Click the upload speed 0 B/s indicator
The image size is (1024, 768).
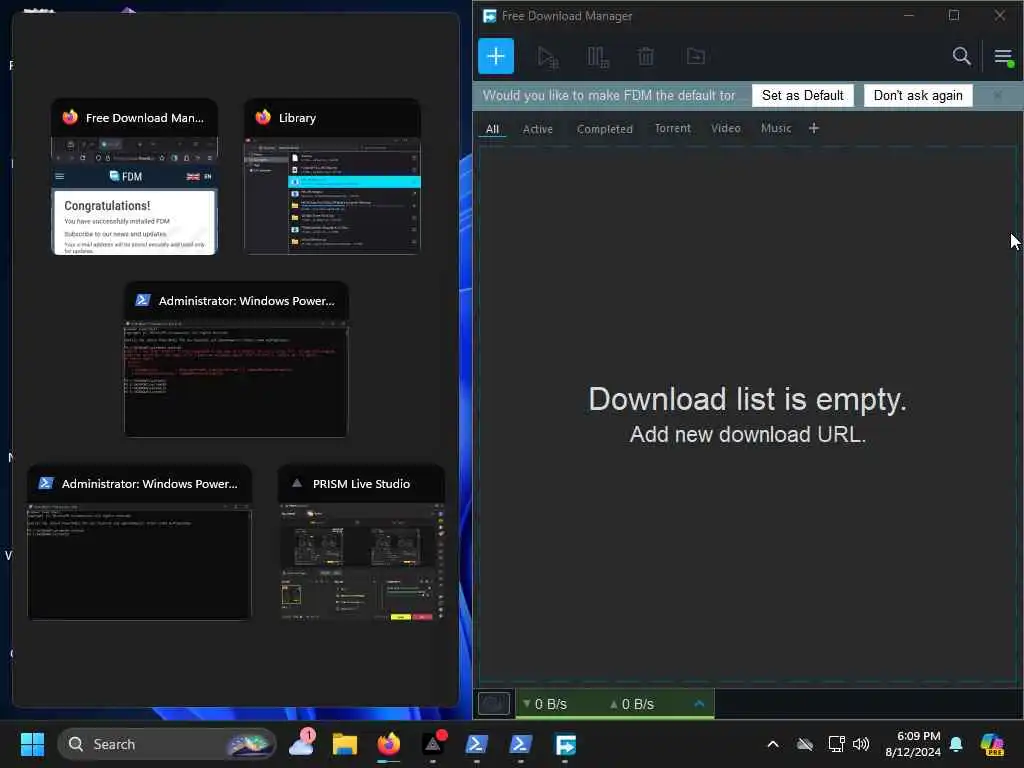tap(632, 704)
